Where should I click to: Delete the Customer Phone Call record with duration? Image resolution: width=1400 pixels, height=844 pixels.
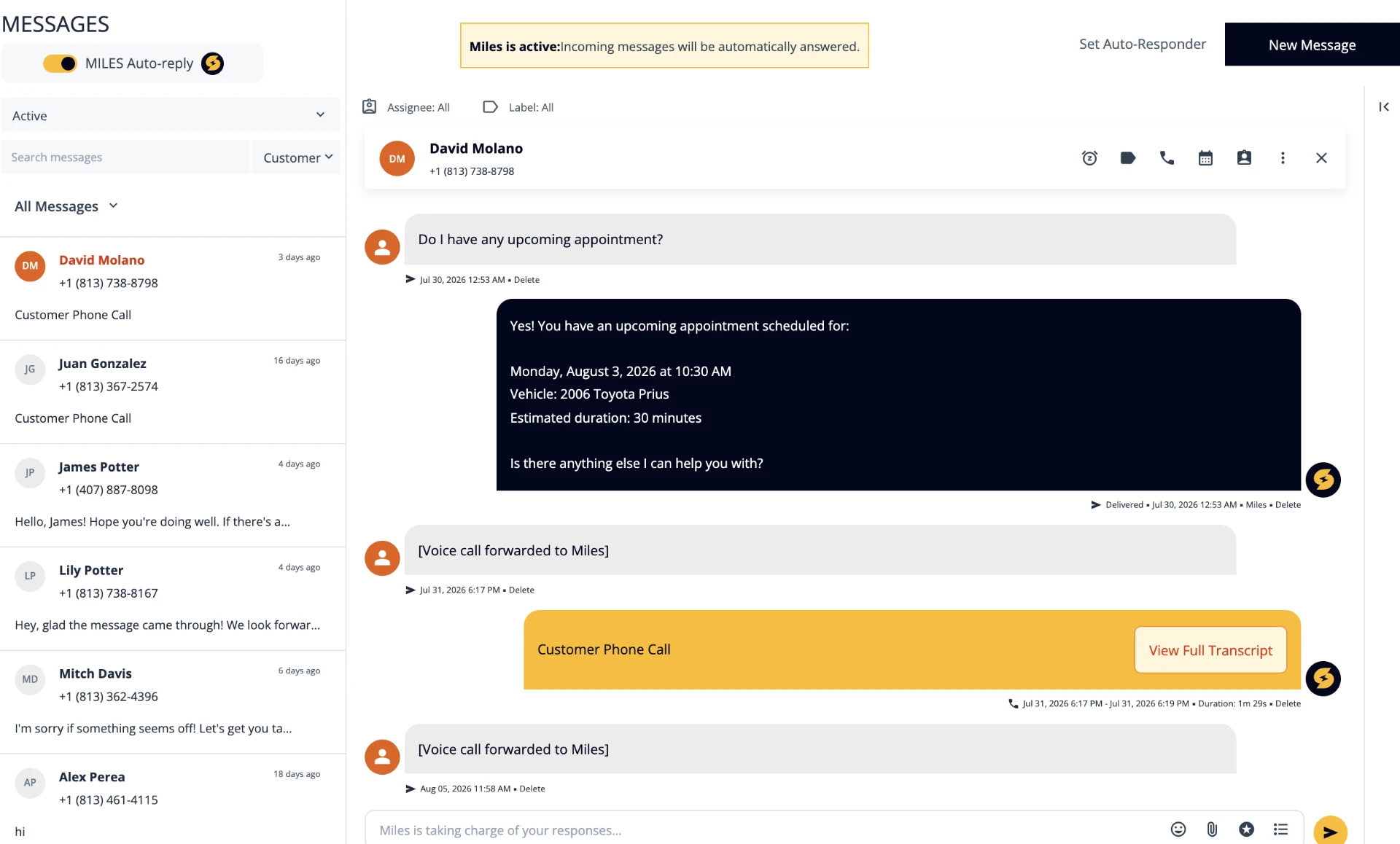pyautogui.click(x=1288, y=704)
